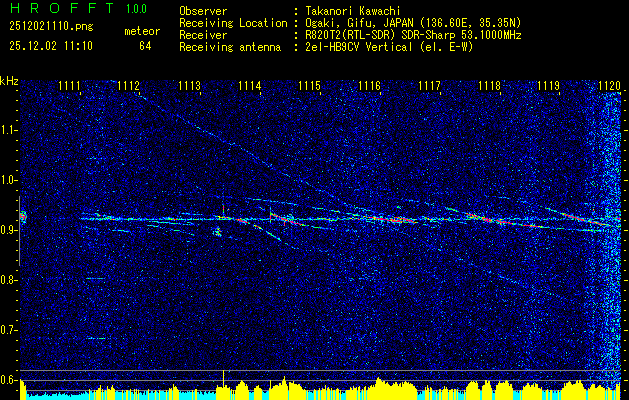Image resolution: width=629 pixels, height=400 pixels.
Task: Click the 0.8 kHz frequency label
Action: 9,280
